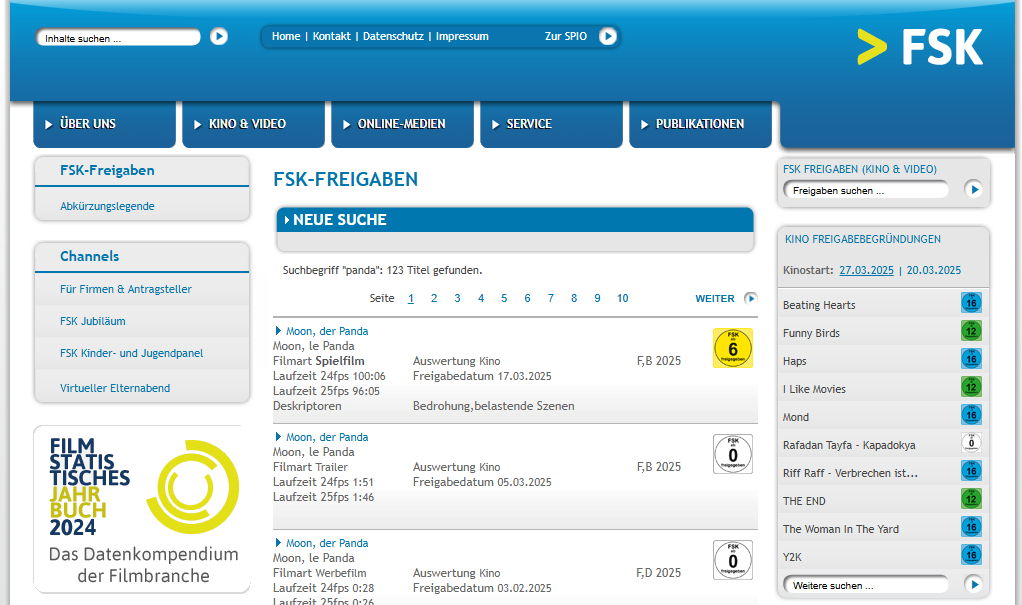Click the FSK 16 badge beside Haps
The image size is (1022, 605).
coord(971,359)
